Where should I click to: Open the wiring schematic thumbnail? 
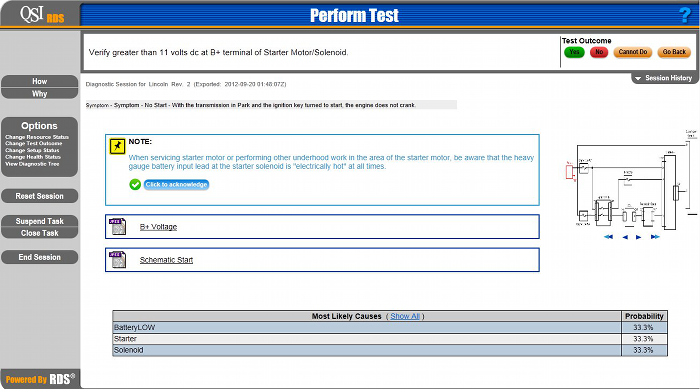631,180
